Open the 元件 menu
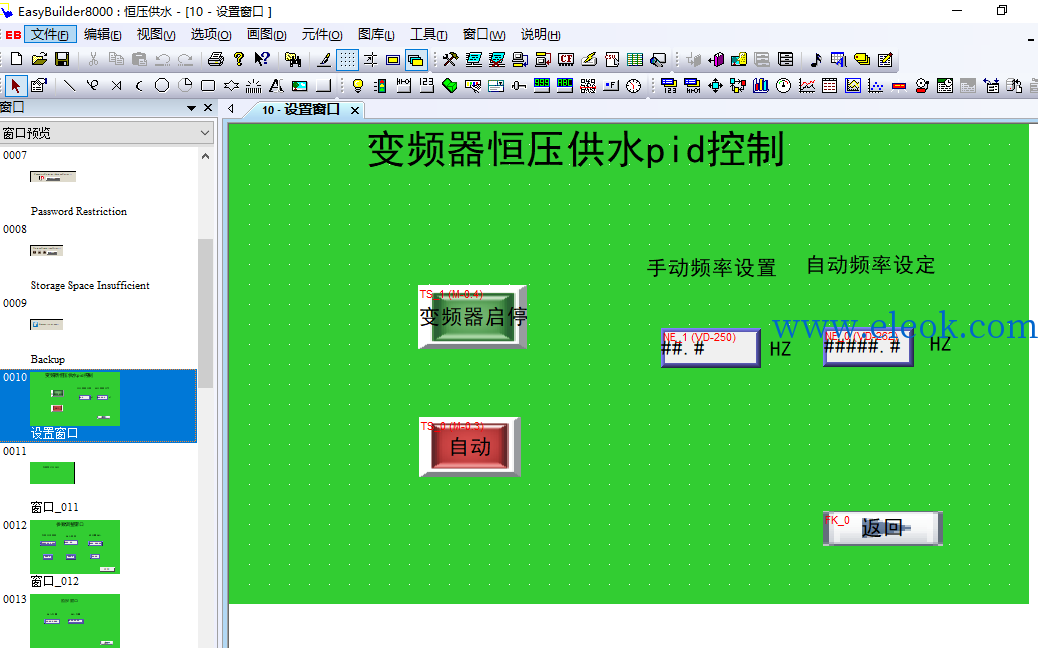 [x=322, y=34]
